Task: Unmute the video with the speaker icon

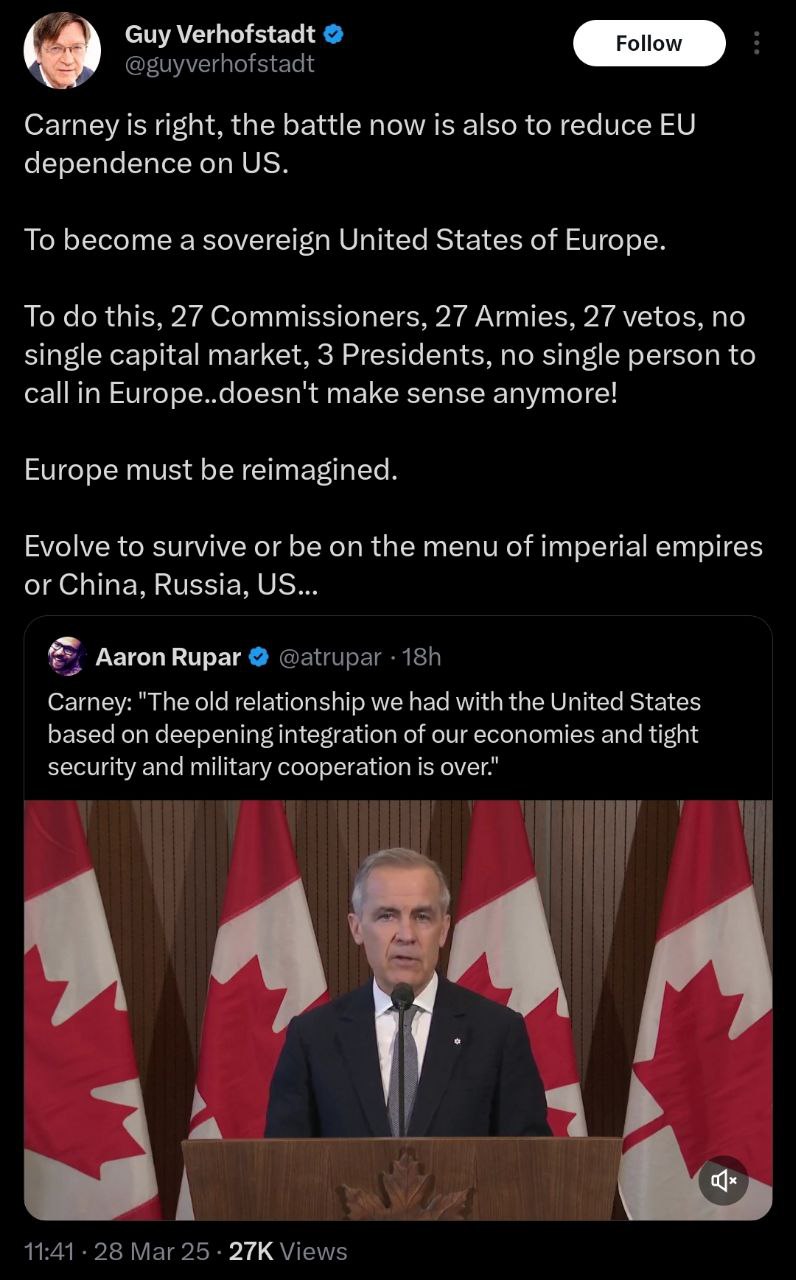Action: pyautogui.click(x=724, y=1181)
